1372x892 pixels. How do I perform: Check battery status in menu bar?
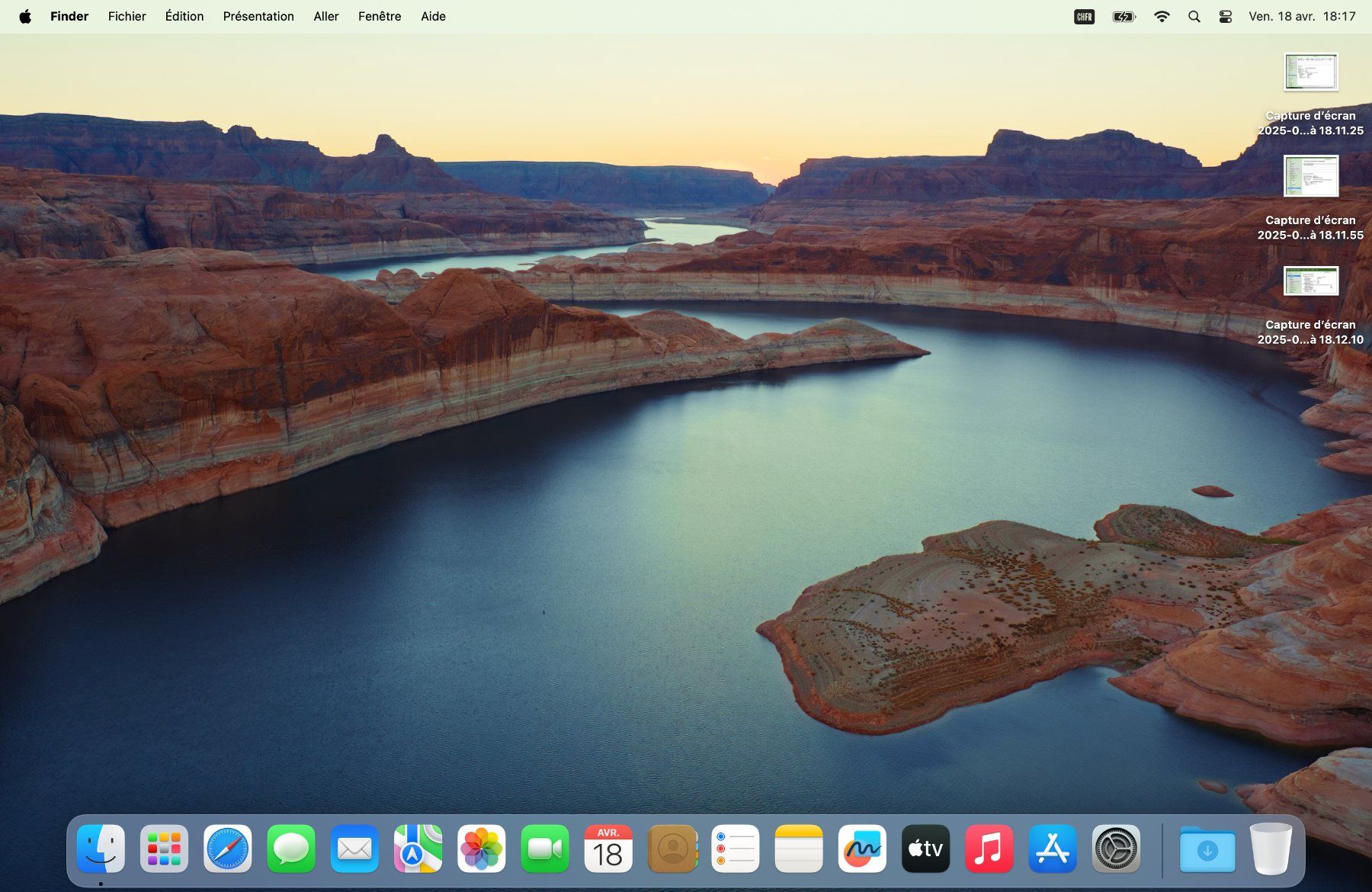(1124, 16)
